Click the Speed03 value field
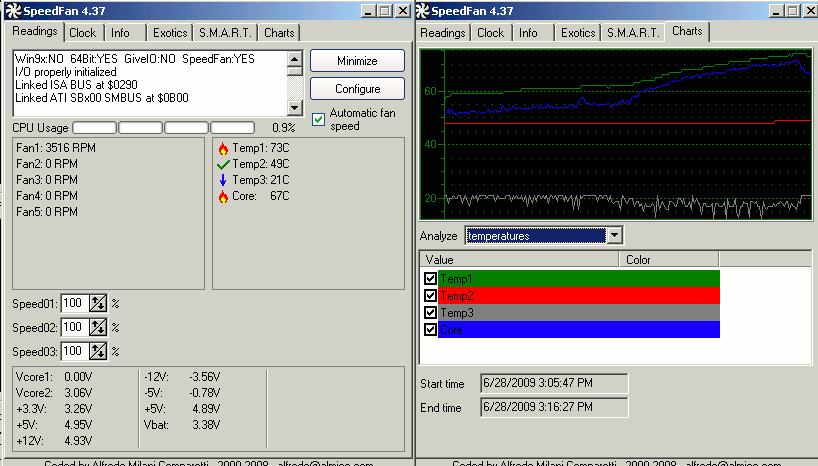818x466 pixels. (x=75, y=351)
